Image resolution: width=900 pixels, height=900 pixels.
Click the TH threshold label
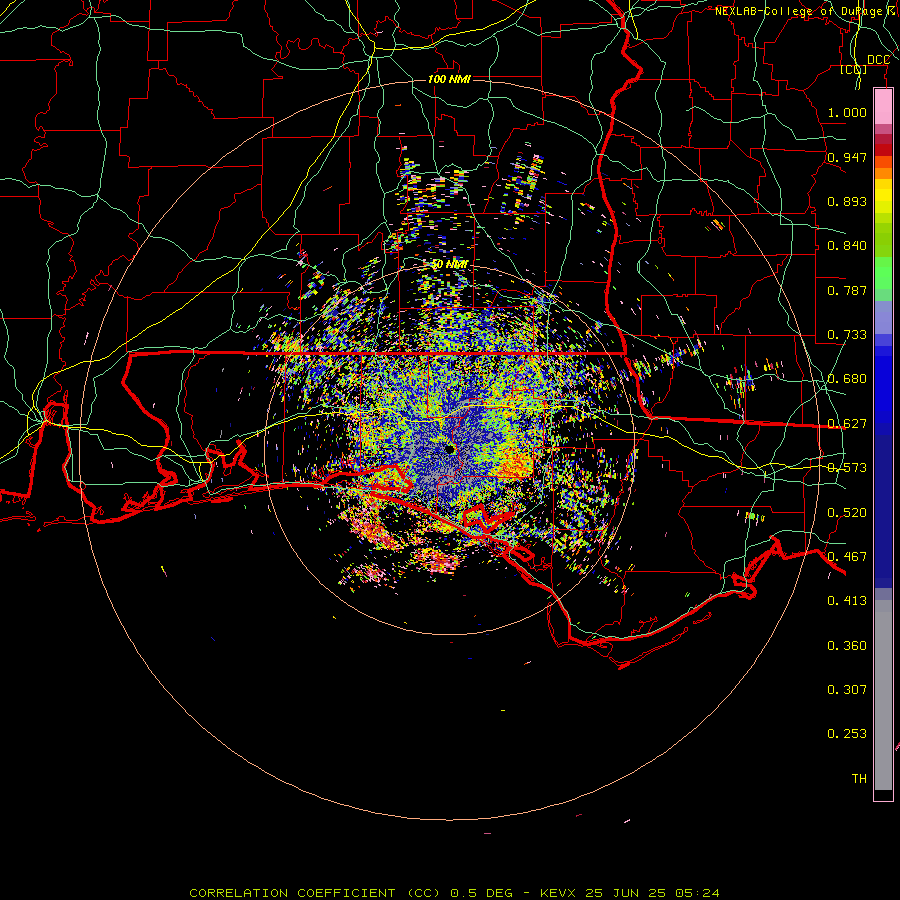pyautogui.click(x=859, y=779)
